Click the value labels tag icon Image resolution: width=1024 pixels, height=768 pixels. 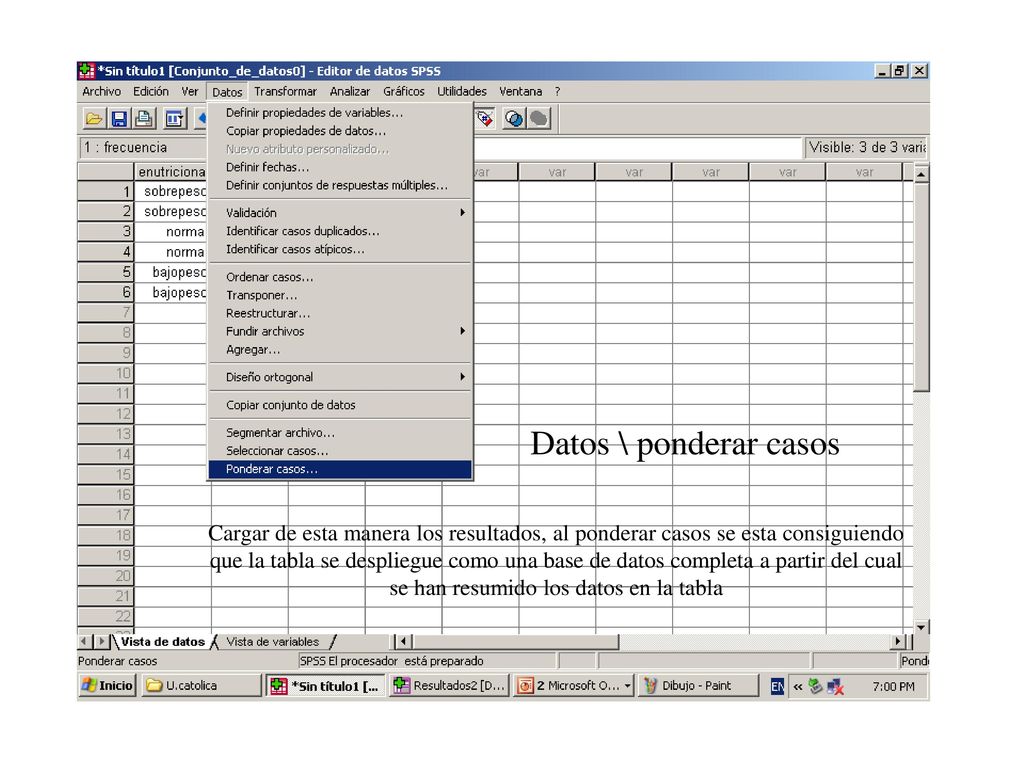click(x=485, y=119)
